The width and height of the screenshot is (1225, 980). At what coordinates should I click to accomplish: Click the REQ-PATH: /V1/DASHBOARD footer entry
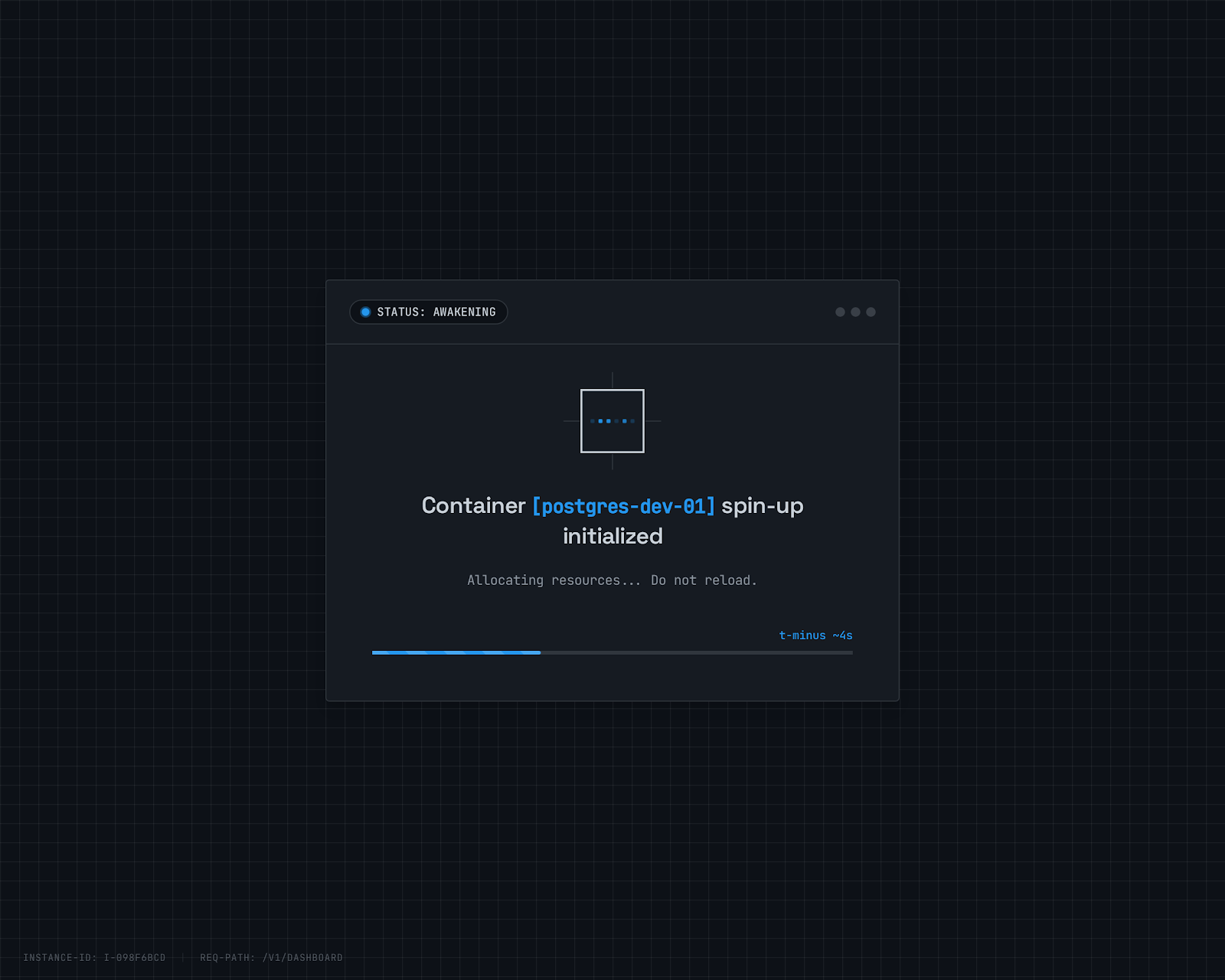click(x=271, y=957)
